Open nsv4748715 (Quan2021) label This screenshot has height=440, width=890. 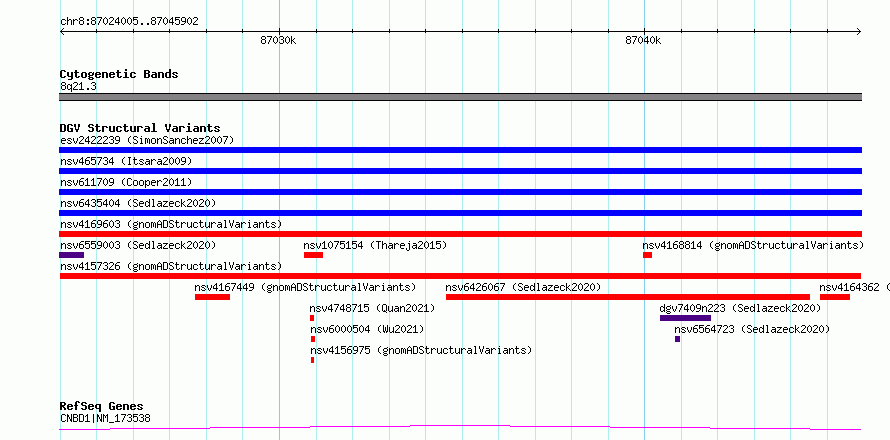click(x=372, y=308)
